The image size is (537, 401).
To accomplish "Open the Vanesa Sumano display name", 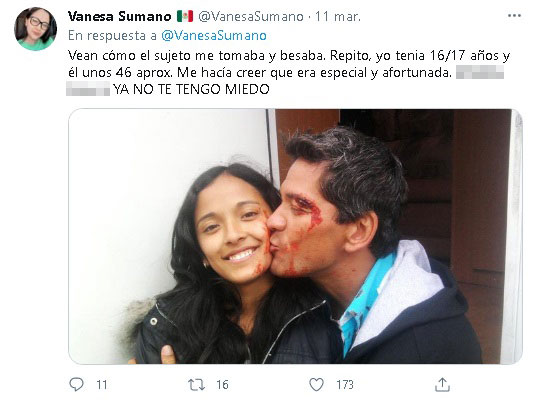I will tap(120, 16).
